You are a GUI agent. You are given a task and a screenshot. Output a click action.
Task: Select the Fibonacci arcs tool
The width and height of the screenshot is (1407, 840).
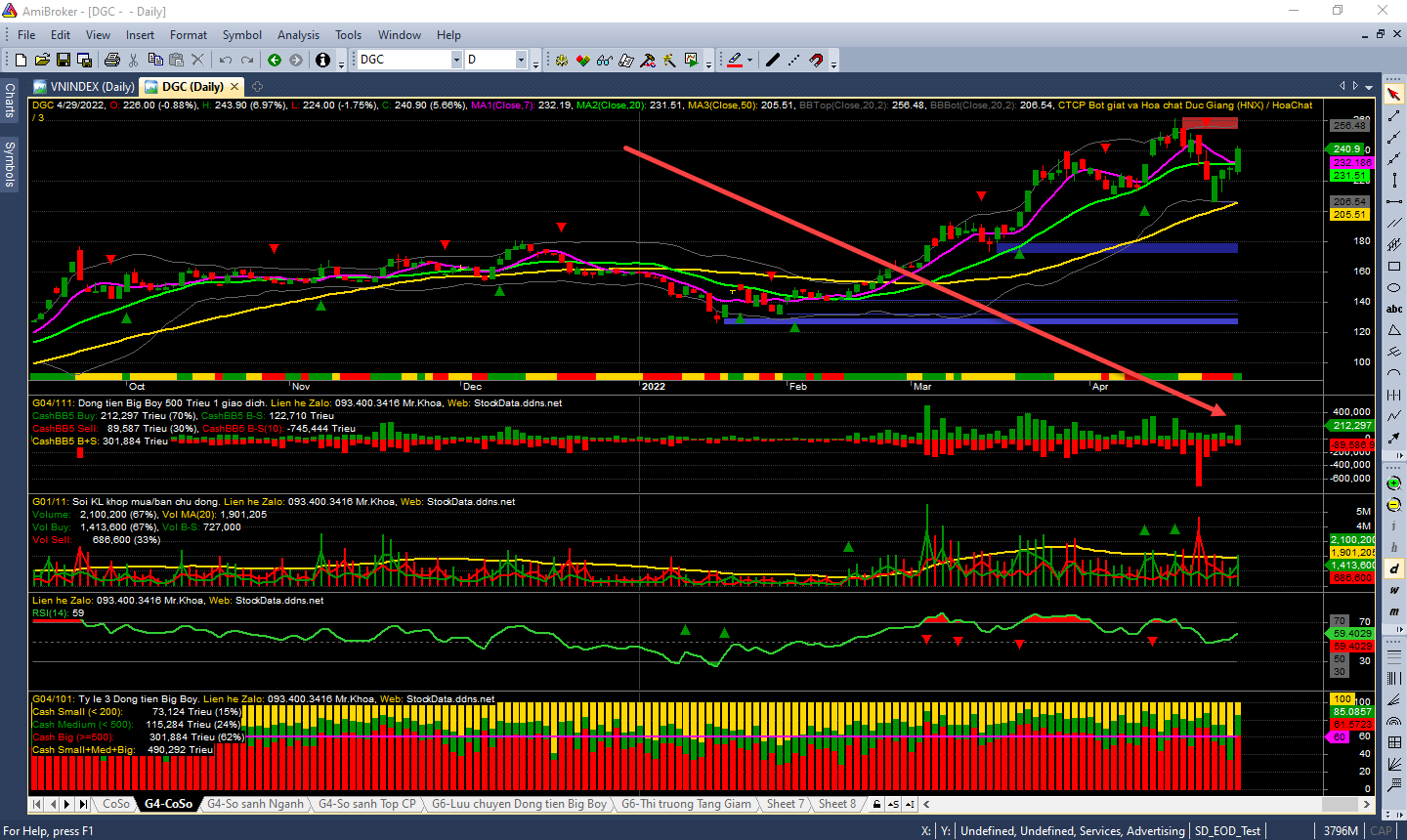pyautogui.click(x=1394, y=721)
